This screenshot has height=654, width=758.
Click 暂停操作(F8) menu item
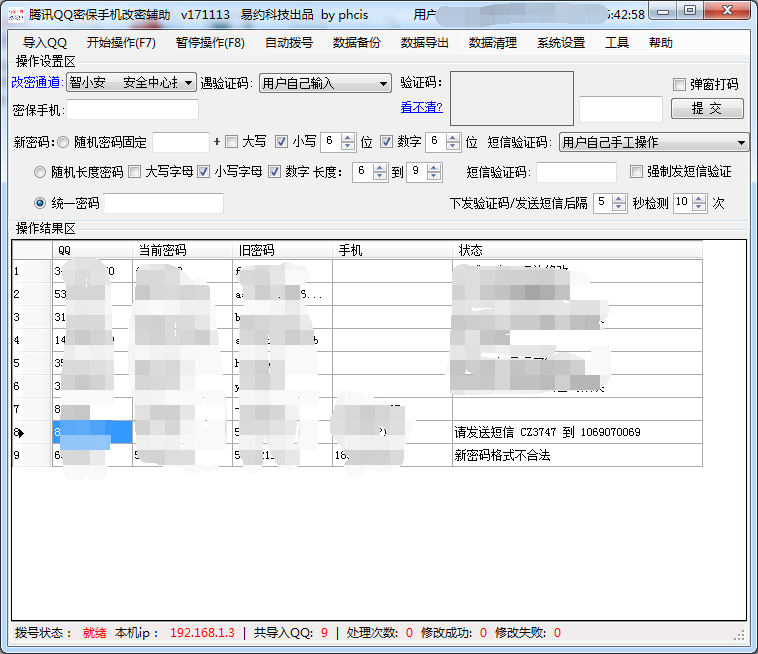pyautogui.click(x=210, y=43)
